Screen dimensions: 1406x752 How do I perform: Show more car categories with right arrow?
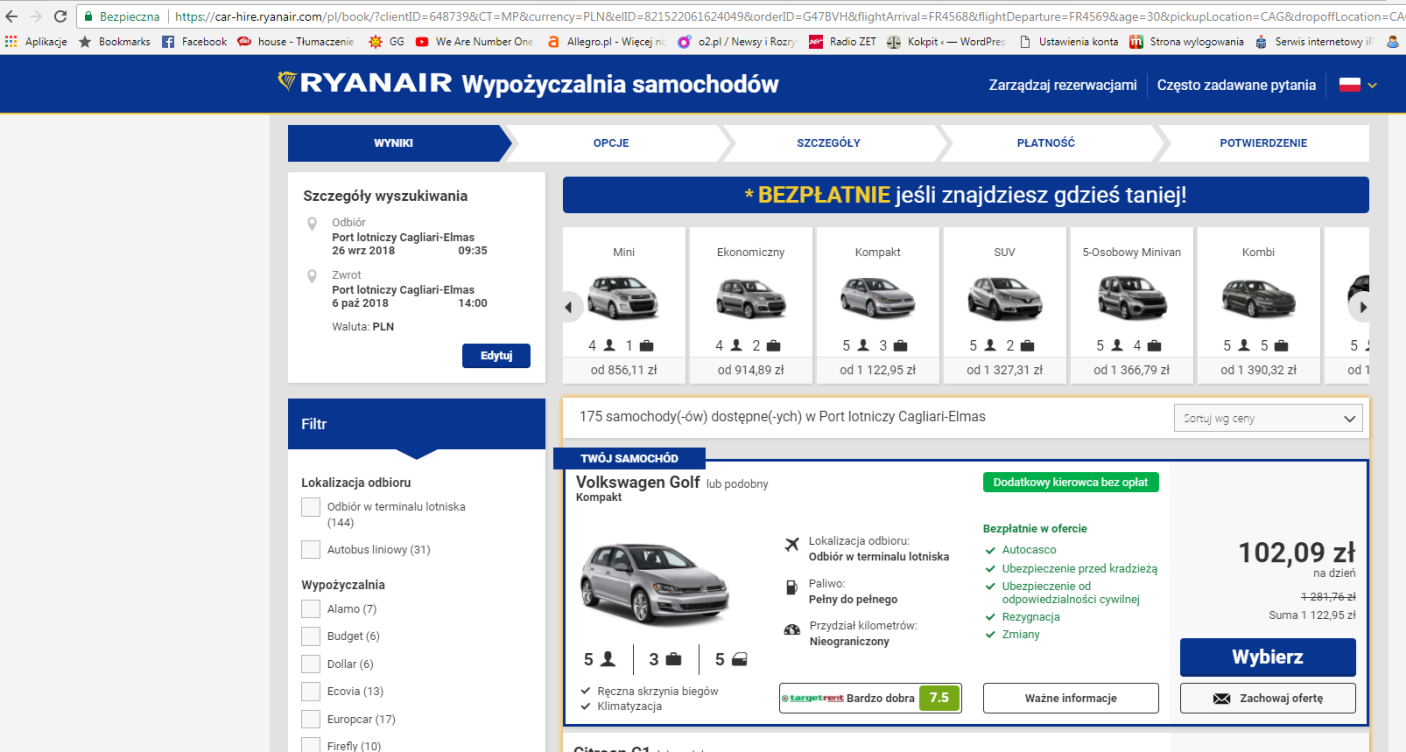[1361, 306]
